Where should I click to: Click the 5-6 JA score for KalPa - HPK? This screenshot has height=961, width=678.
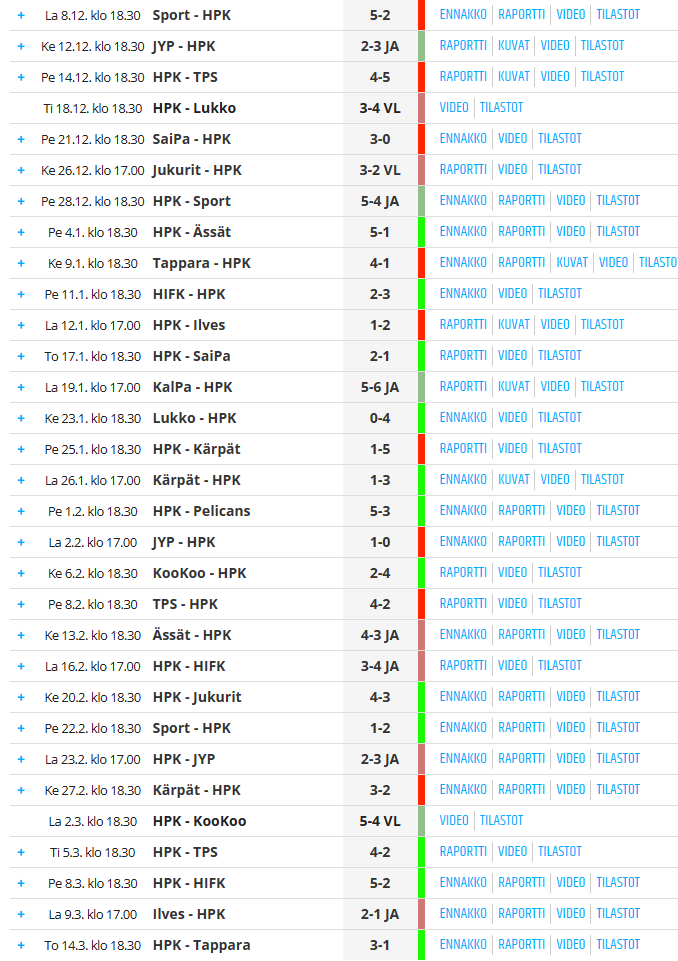click(380, 387)
